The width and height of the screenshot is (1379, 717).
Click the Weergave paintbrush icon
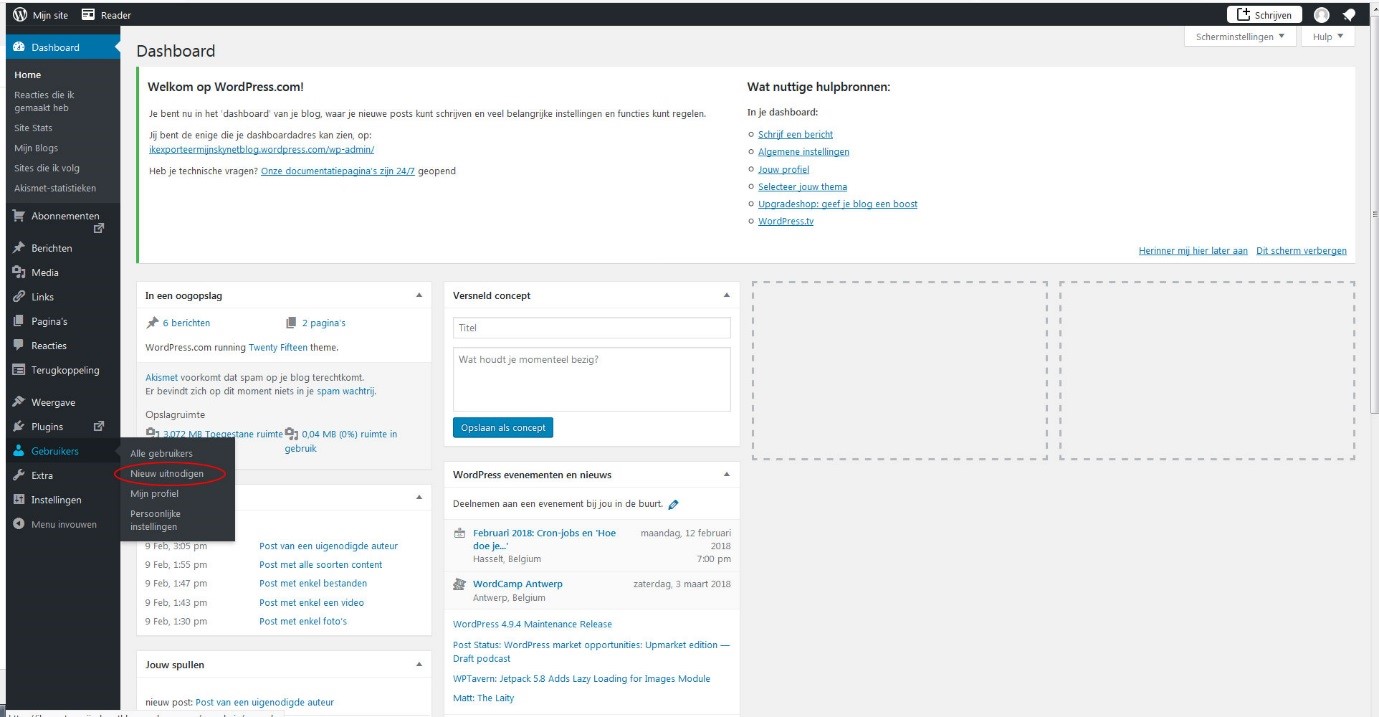[x=19, y=402]
